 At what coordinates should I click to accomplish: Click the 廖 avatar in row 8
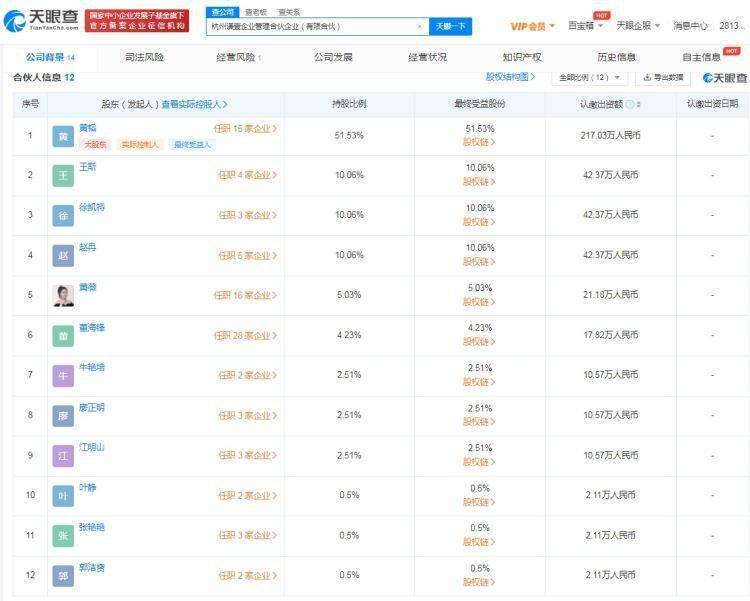pos(63,416)
